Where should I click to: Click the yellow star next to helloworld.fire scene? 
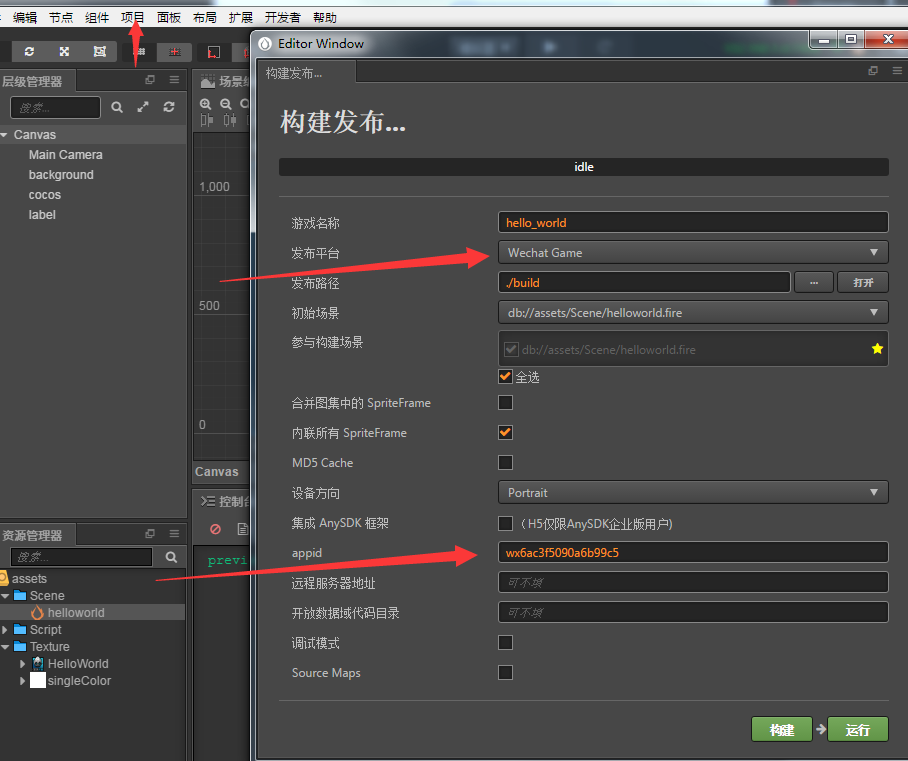877,349
